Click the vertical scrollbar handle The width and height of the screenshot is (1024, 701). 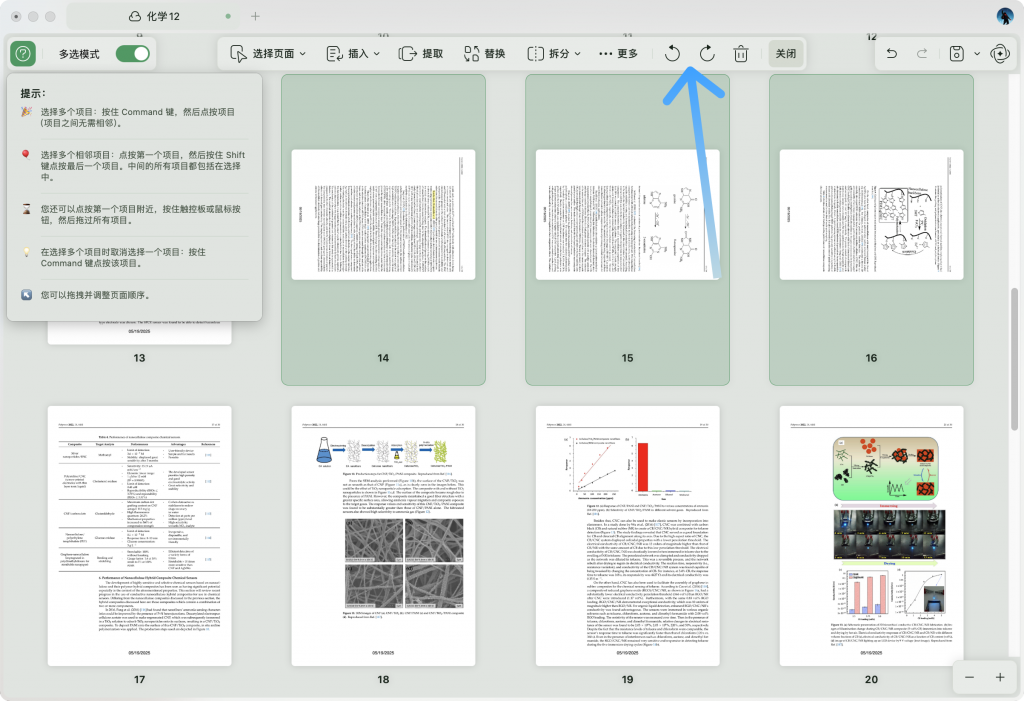(x=1014, y=359)
